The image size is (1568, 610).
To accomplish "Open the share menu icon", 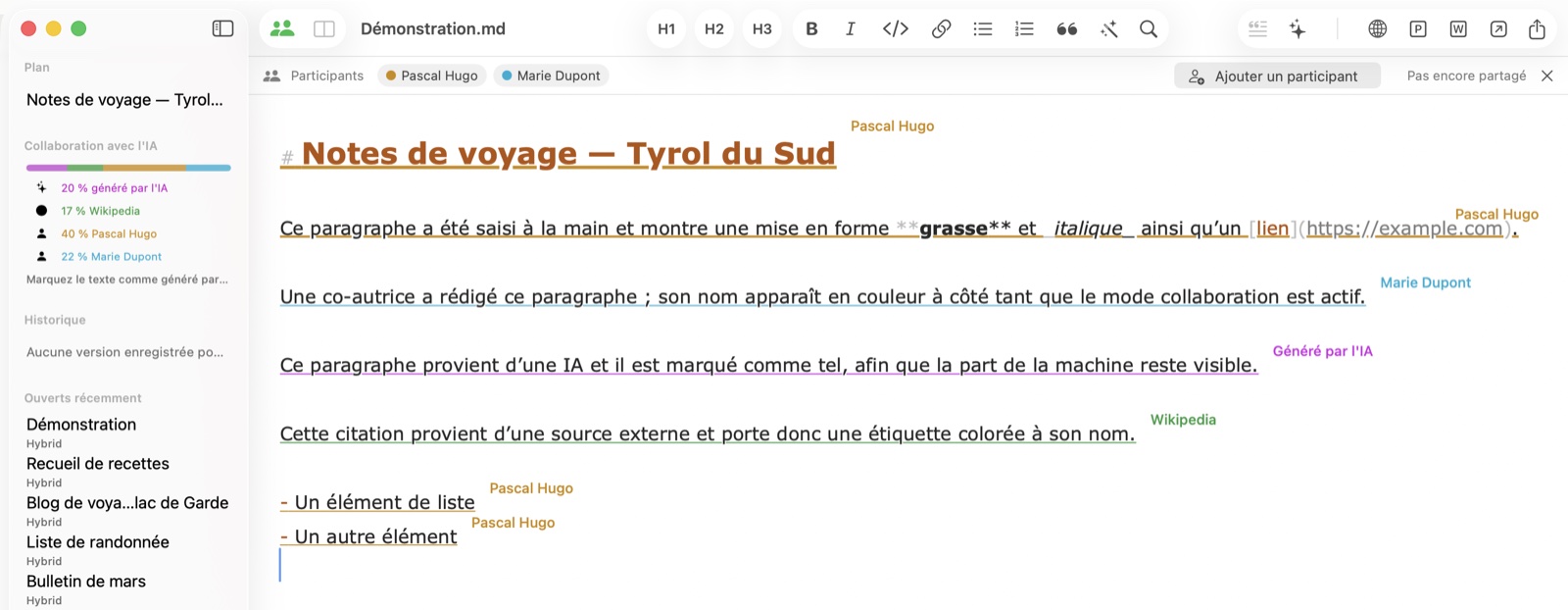I will [x=1537, y=28].
